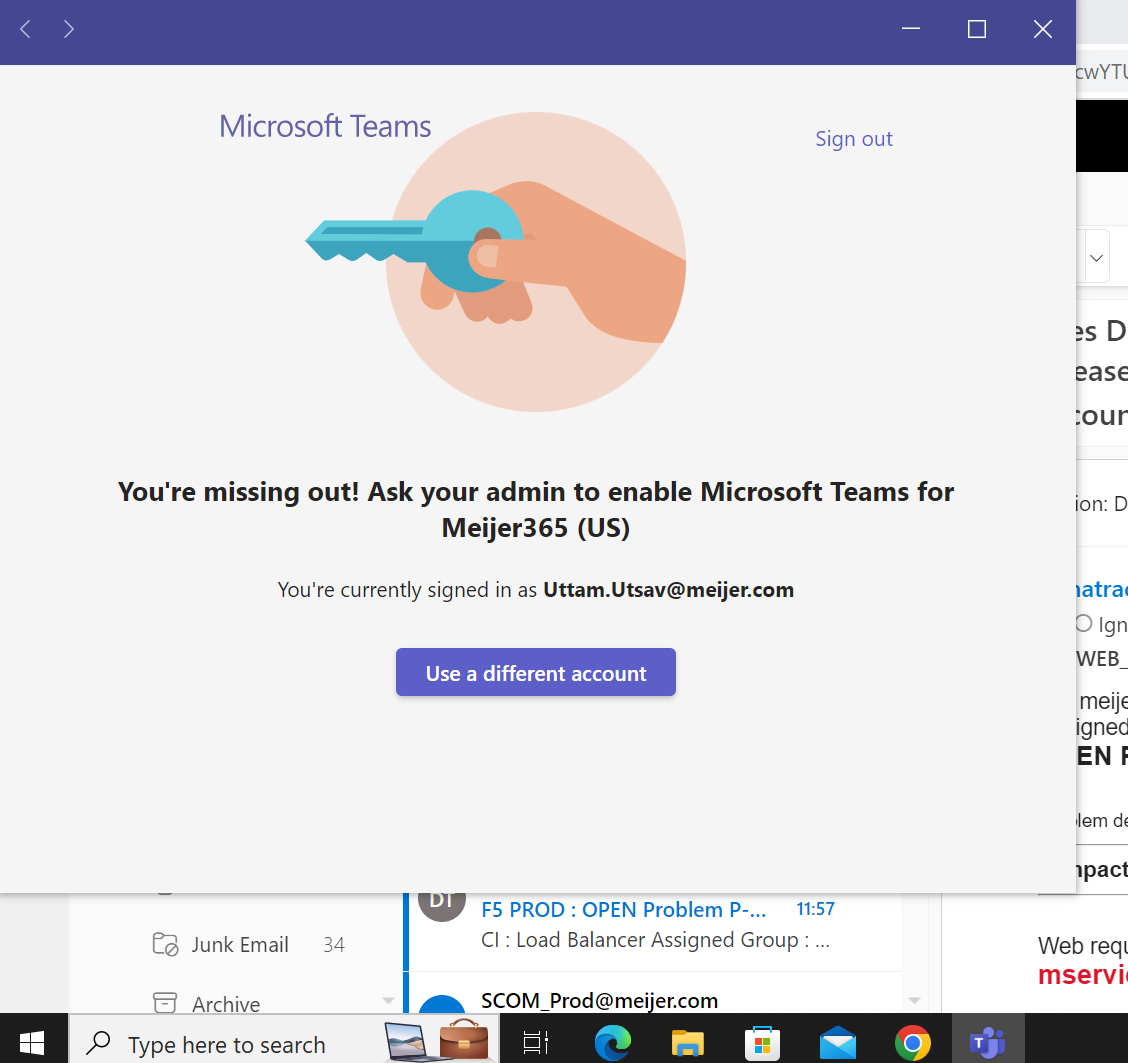Click the folder pane scroll-down arrow in Outlook

(x=388, y=1000)
